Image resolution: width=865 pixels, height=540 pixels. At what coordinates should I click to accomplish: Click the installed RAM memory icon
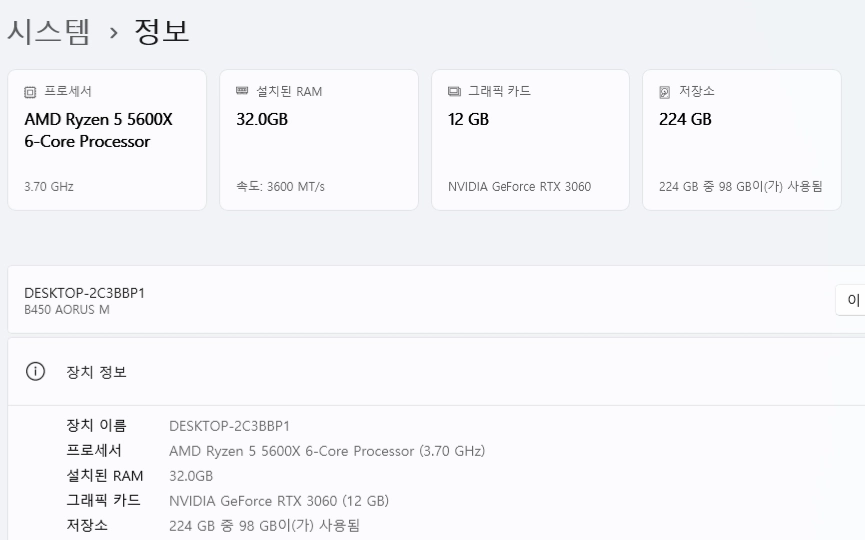pyautogui.click(x=242, y=91)
